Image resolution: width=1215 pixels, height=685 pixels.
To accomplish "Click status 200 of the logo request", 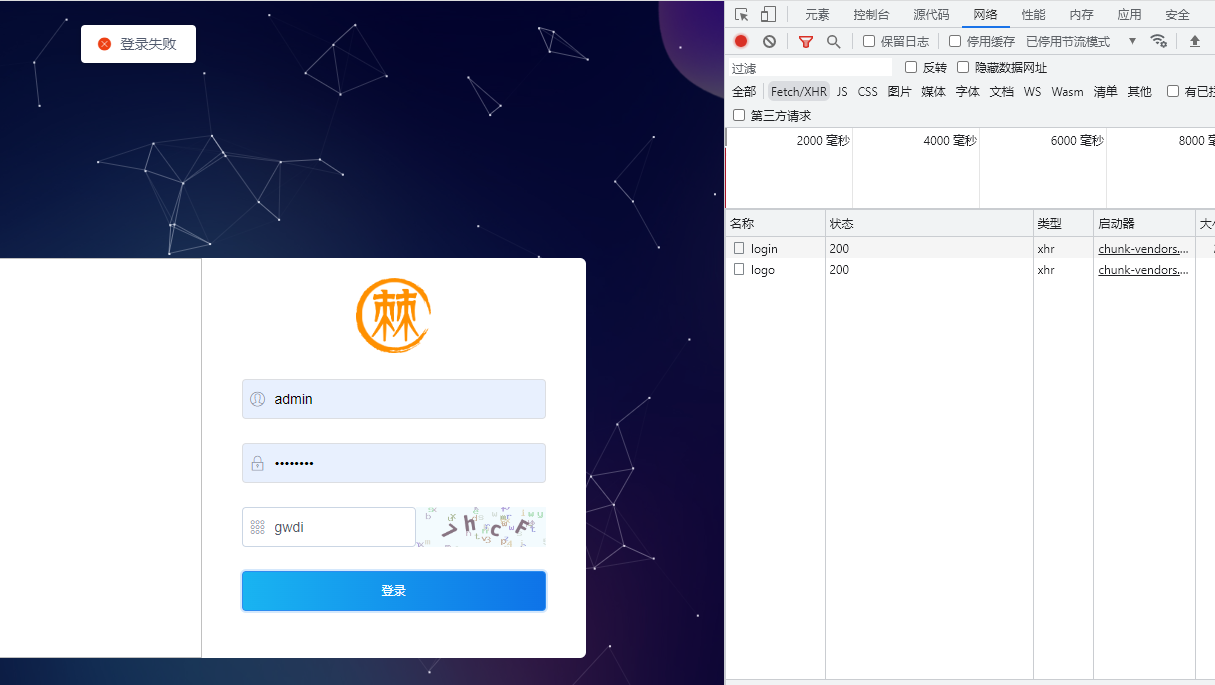I will (839, 270).
